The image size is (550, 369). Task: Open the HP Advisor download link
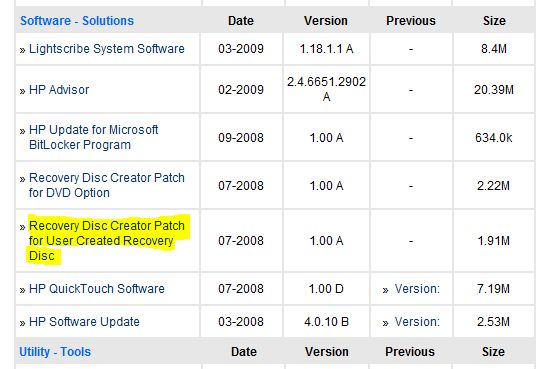[x=59, y=90]
